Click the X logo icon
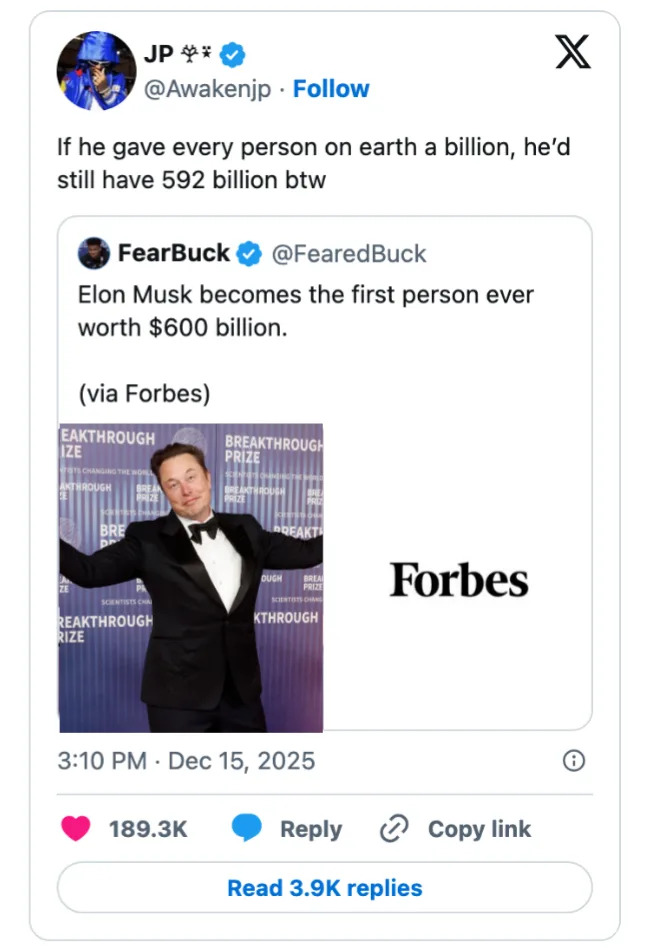 click(572, 52)
